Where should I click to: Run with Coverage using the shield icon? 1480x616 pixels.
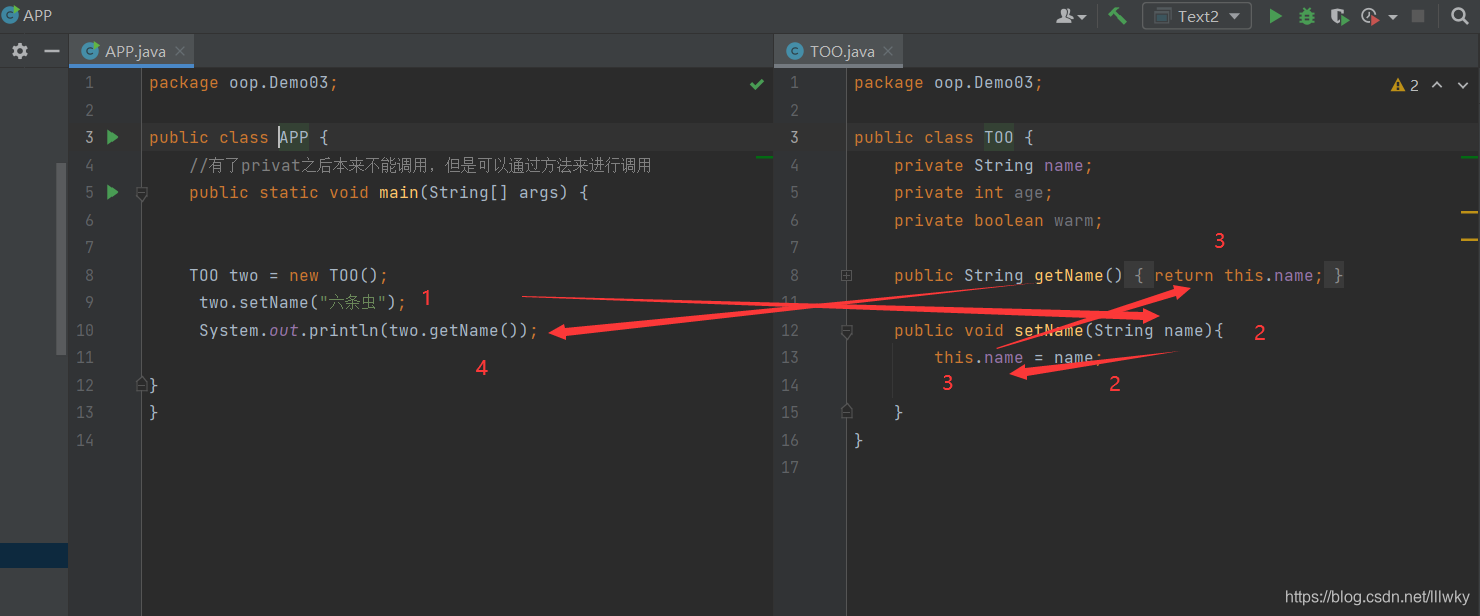(x=1338, y=16)
